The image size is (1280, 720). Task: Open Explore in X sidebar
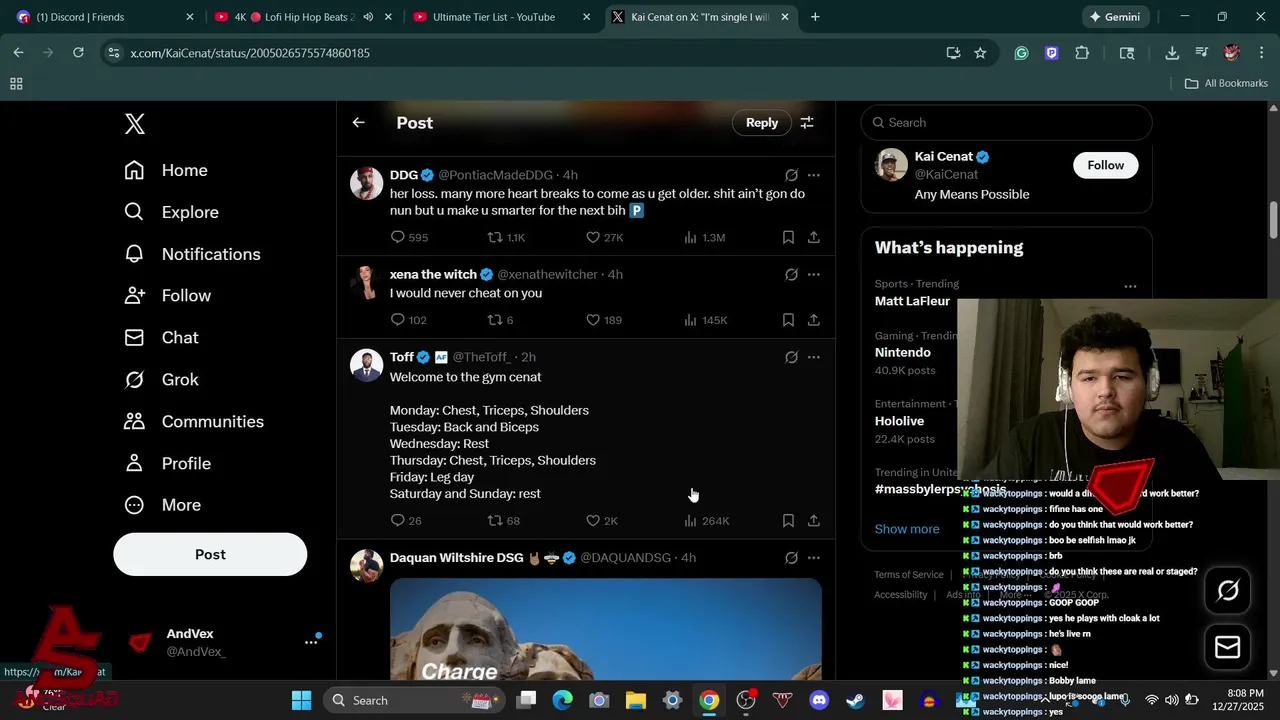pyautogui.click(x=171, y=212)
